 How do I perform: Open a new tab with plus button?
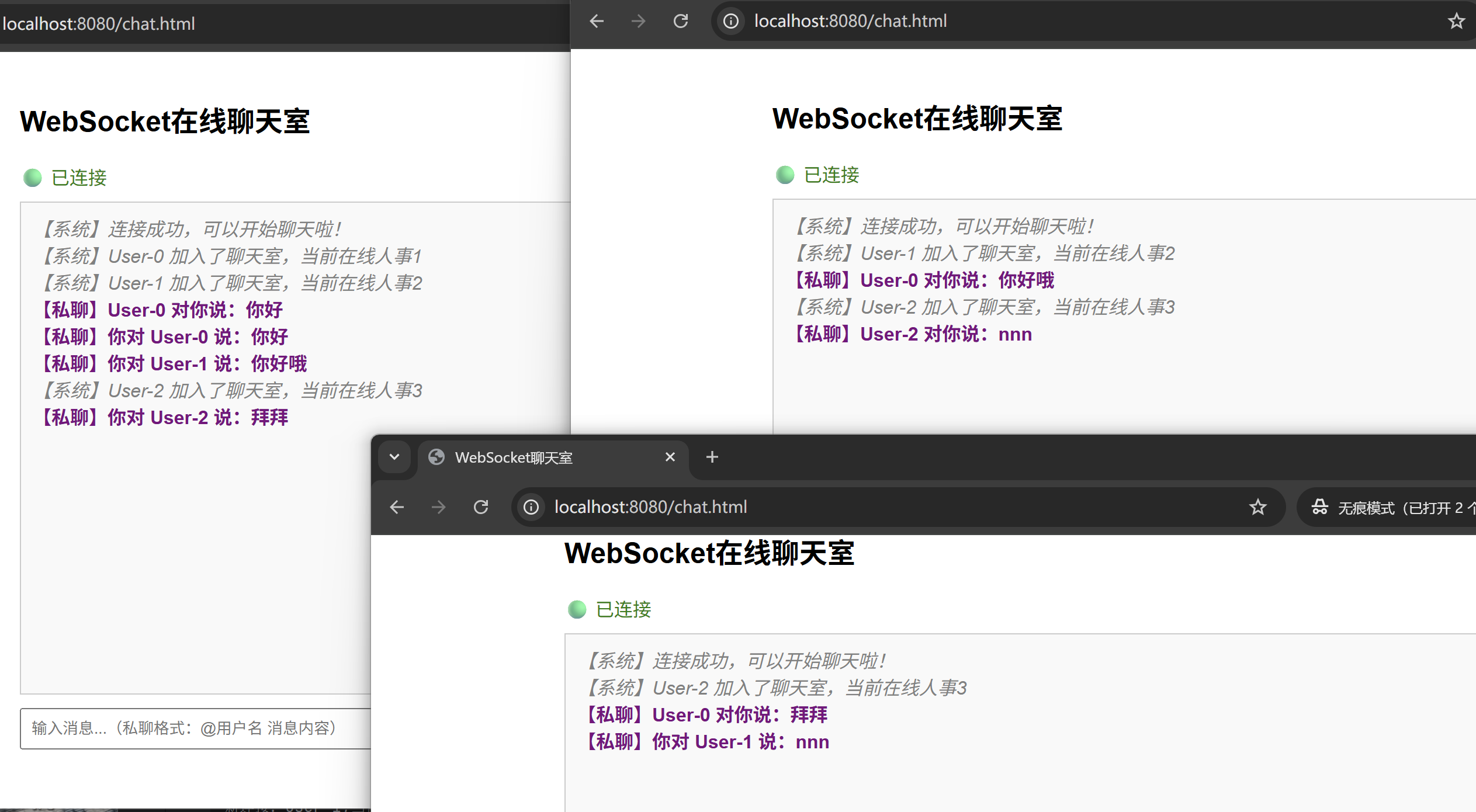712,457
